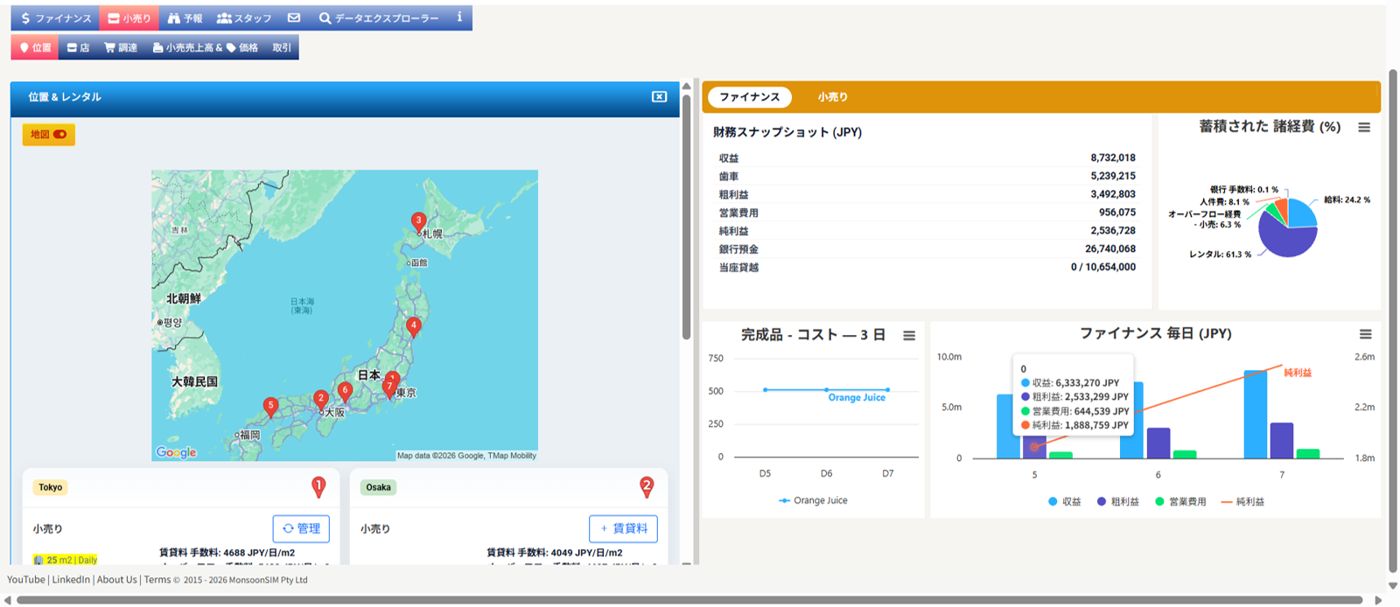1400x607 pixels.
Task: Open 小売売上高 & 価格 submenu
Action: pyautogui.click(x=205, y=47)
